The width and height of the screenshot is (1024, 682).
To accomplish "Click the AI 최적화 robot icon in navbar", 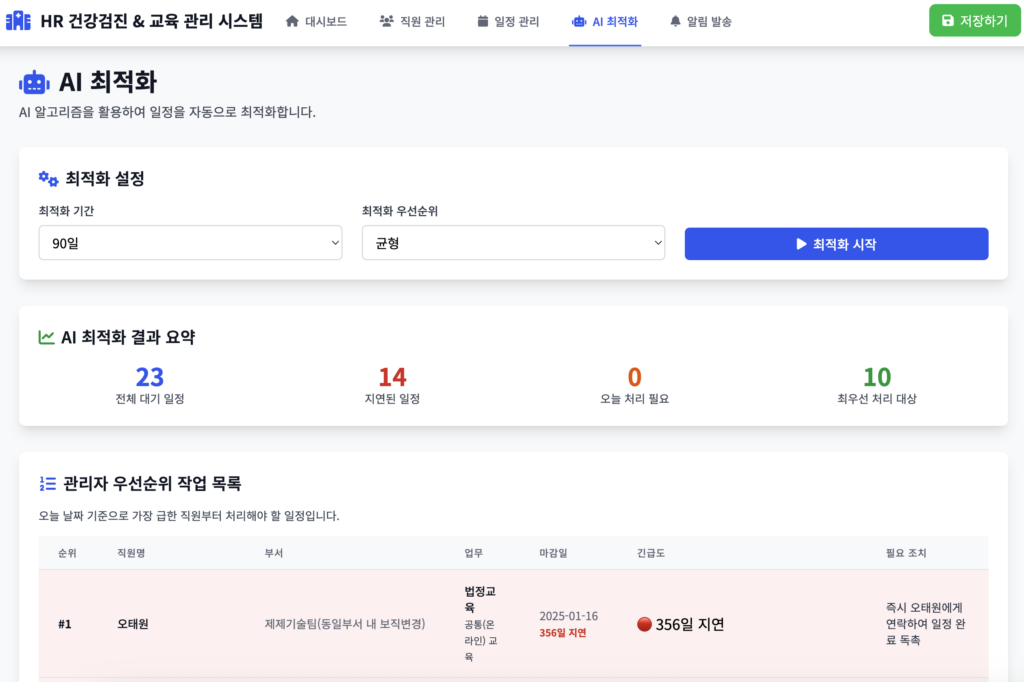I will [x=578, y=21].
